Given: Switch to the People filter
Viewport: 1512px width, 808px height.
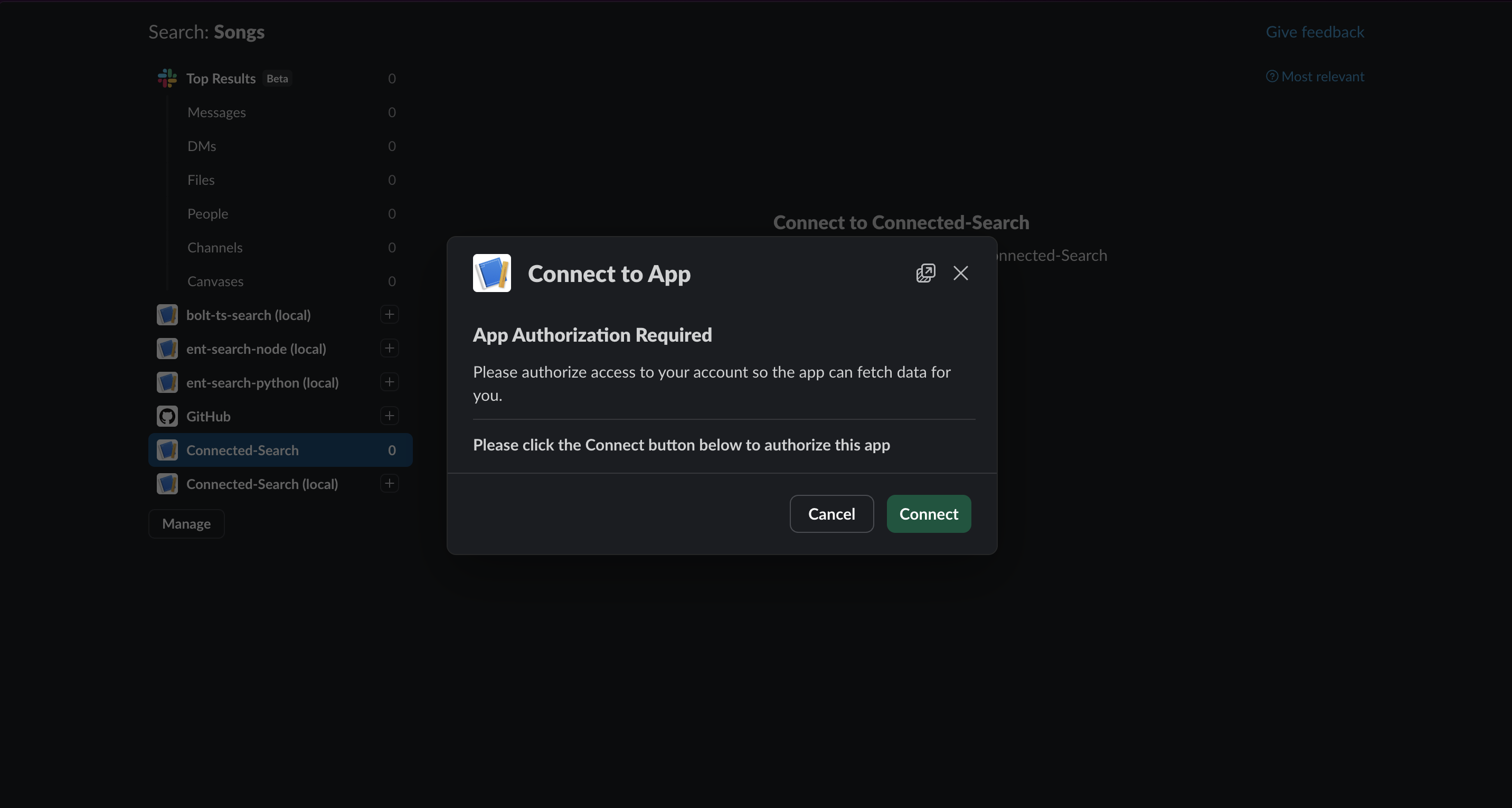Looking at the screenshot, I should (x=208, y=213).
